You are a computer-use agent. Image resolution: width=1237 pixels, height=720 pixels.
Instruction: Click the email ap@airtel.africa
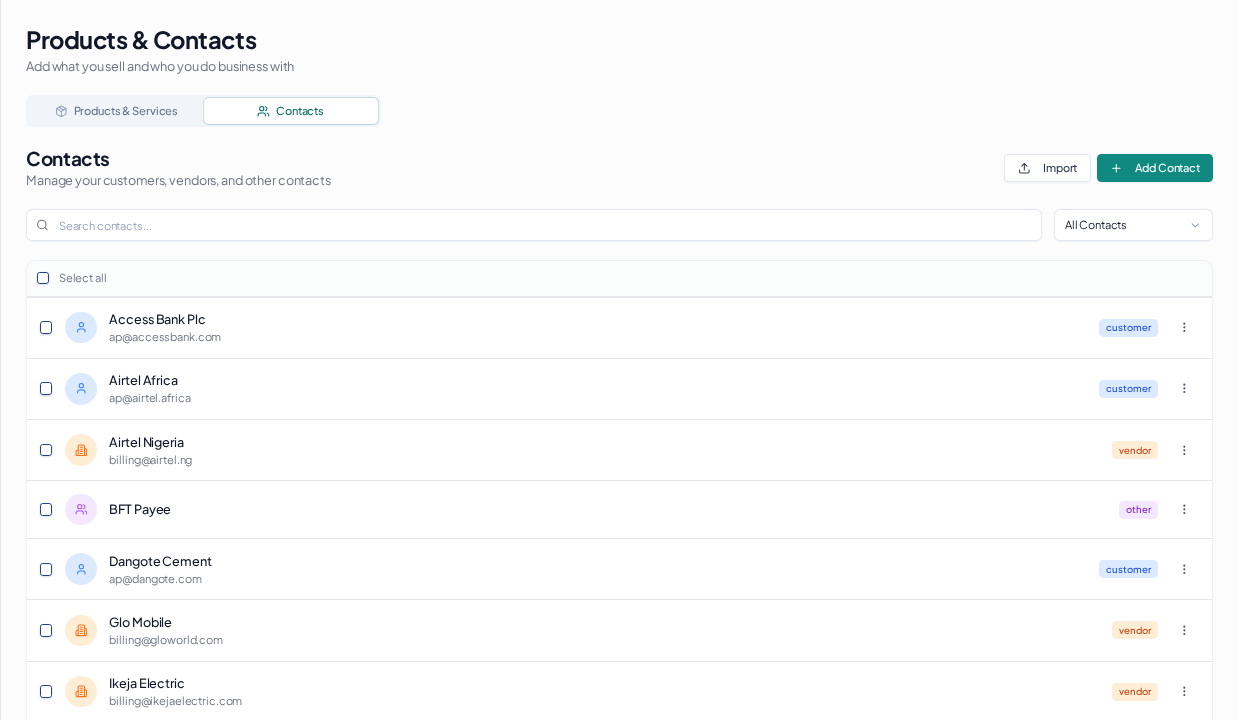[150, 398]
